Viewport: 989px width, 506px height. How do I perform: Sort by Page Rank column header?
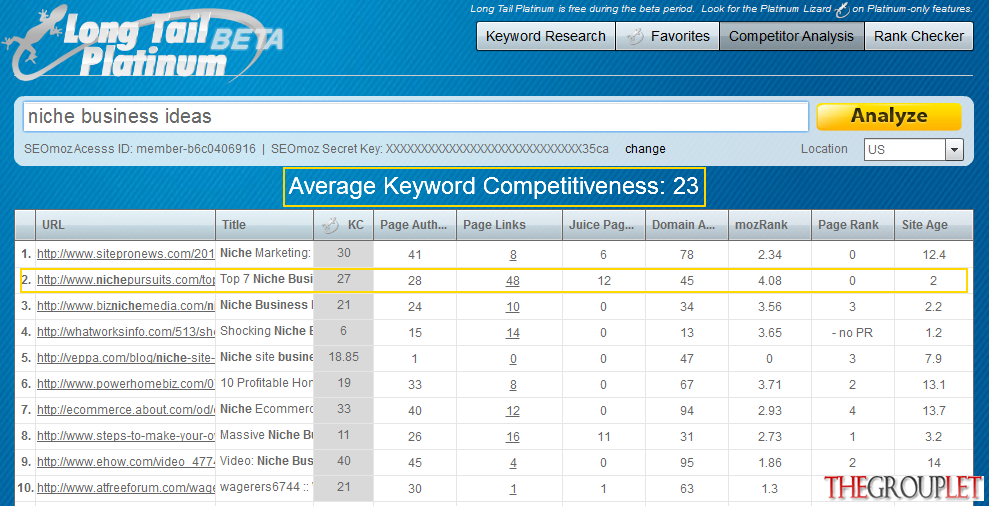[x=852, y=225]
